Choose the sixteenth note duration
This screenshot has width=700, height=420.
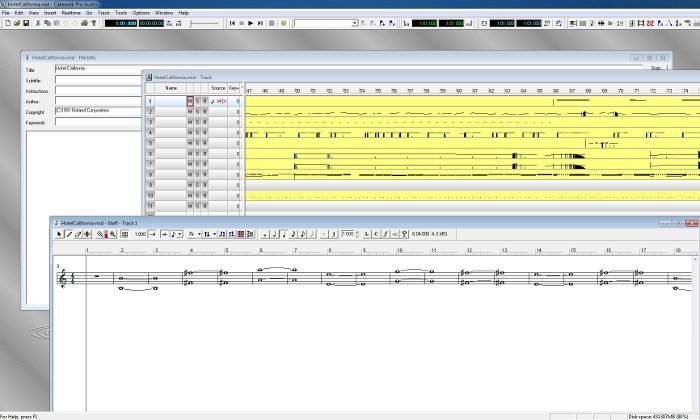(x=303, y=234)
